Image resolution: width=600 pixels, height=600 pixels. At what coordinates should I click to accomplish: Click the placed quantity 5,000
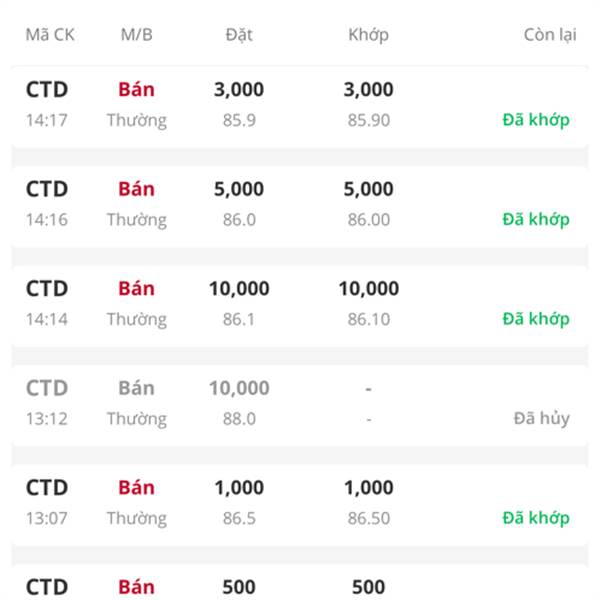click(239, 189)
